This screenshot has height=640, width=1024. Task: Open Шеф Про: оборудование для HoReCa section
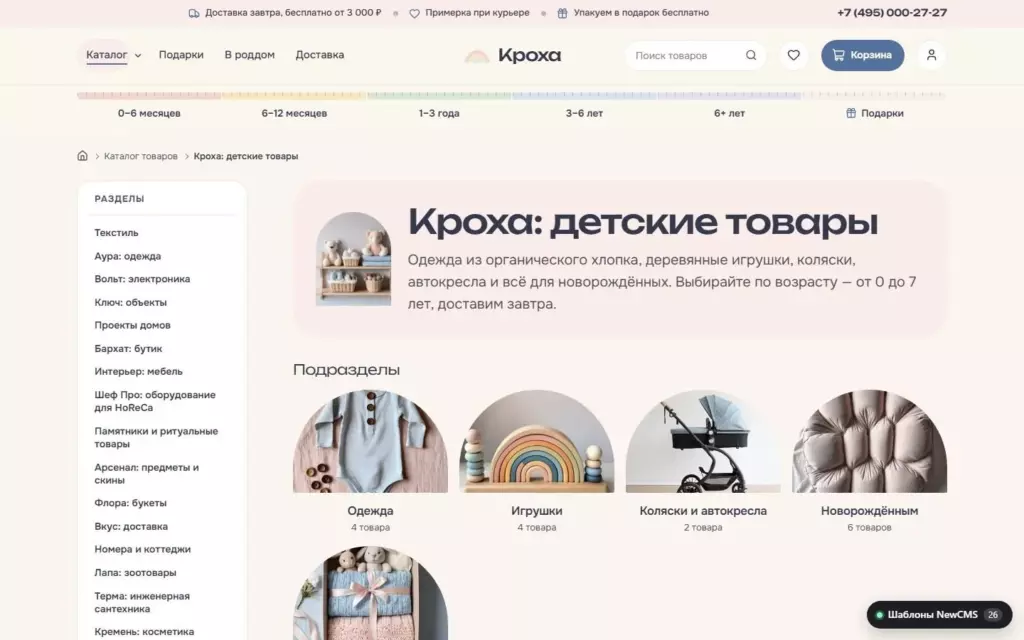155,401
